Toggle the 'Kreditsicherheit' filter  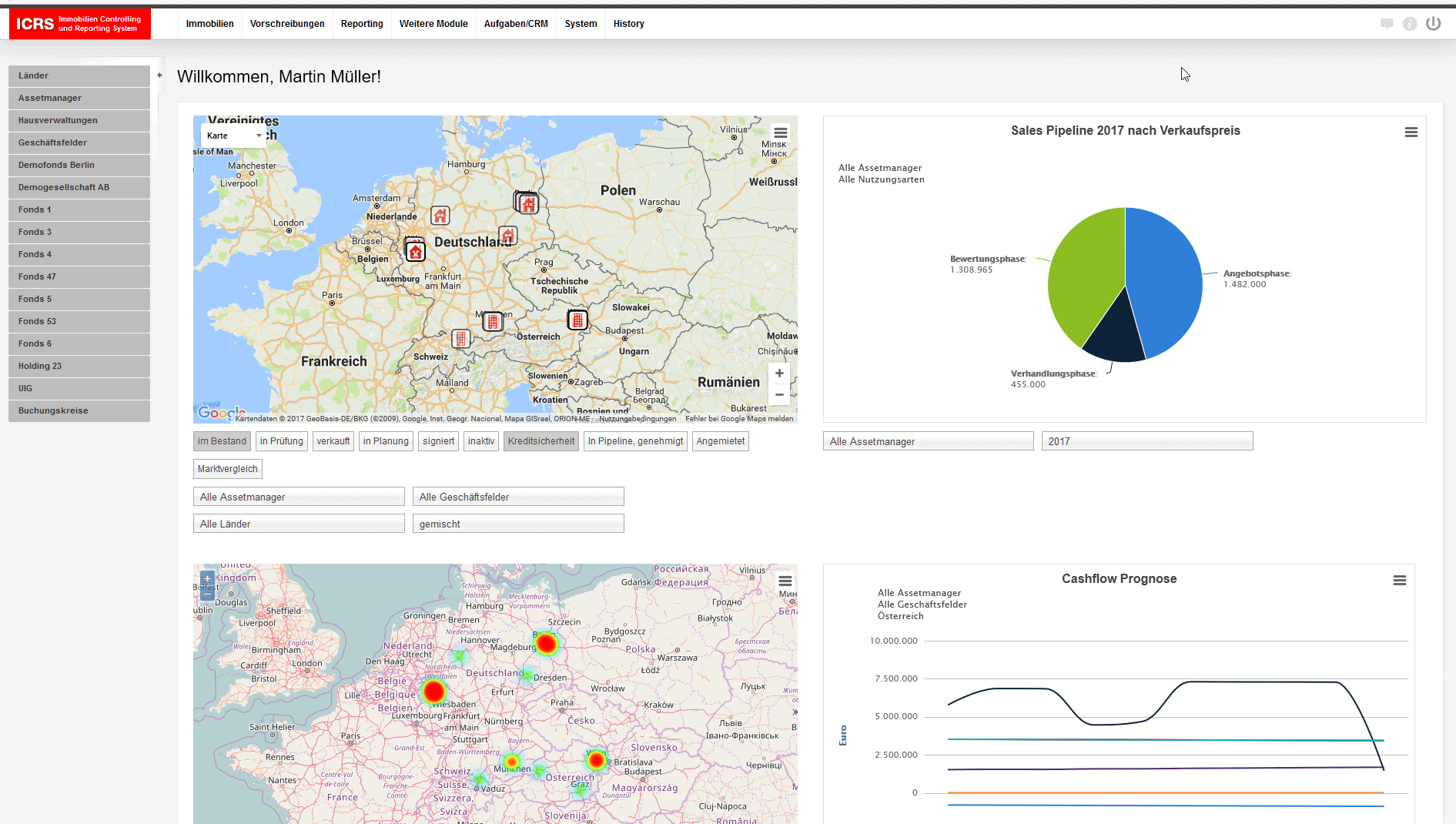[x=541, y=441]
